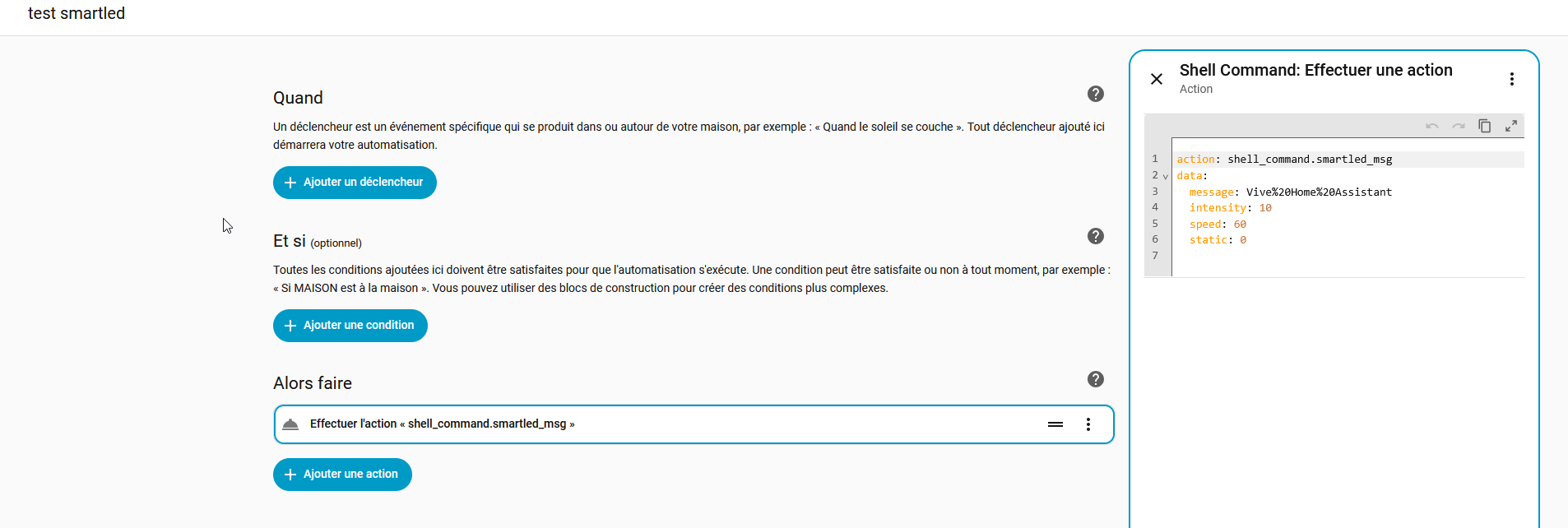
Task: Collapse the data block fold arrow
Action: (1165, 176)
